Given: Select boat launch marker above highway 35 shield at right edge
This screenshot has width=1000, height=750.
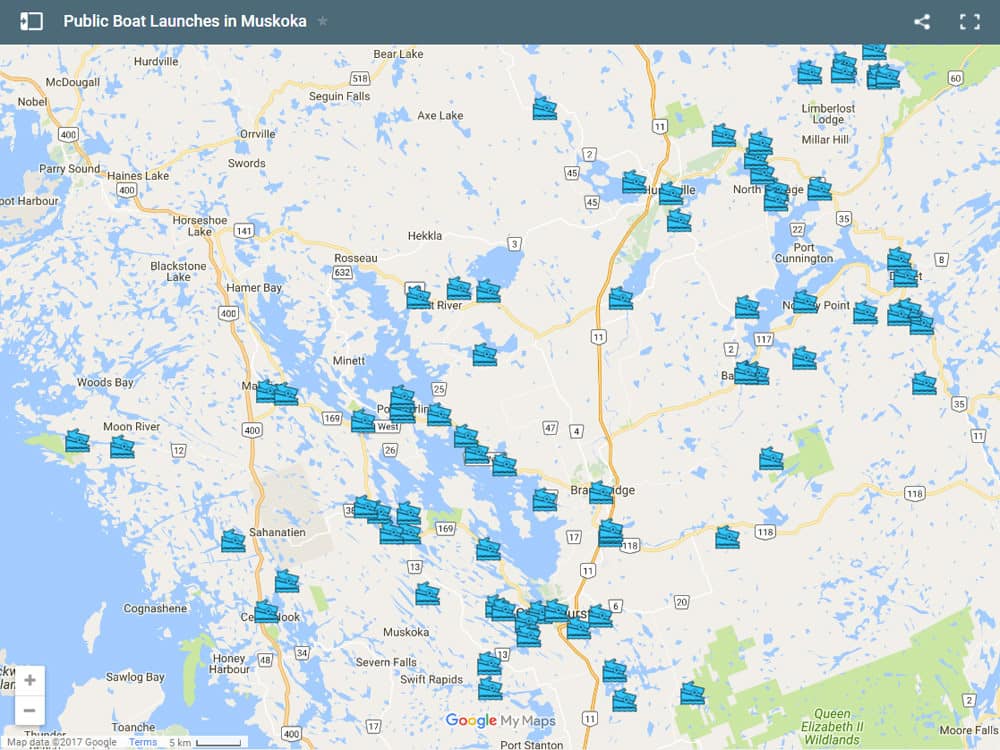Looking at the screenshot, I should click(x=924, y=383).
